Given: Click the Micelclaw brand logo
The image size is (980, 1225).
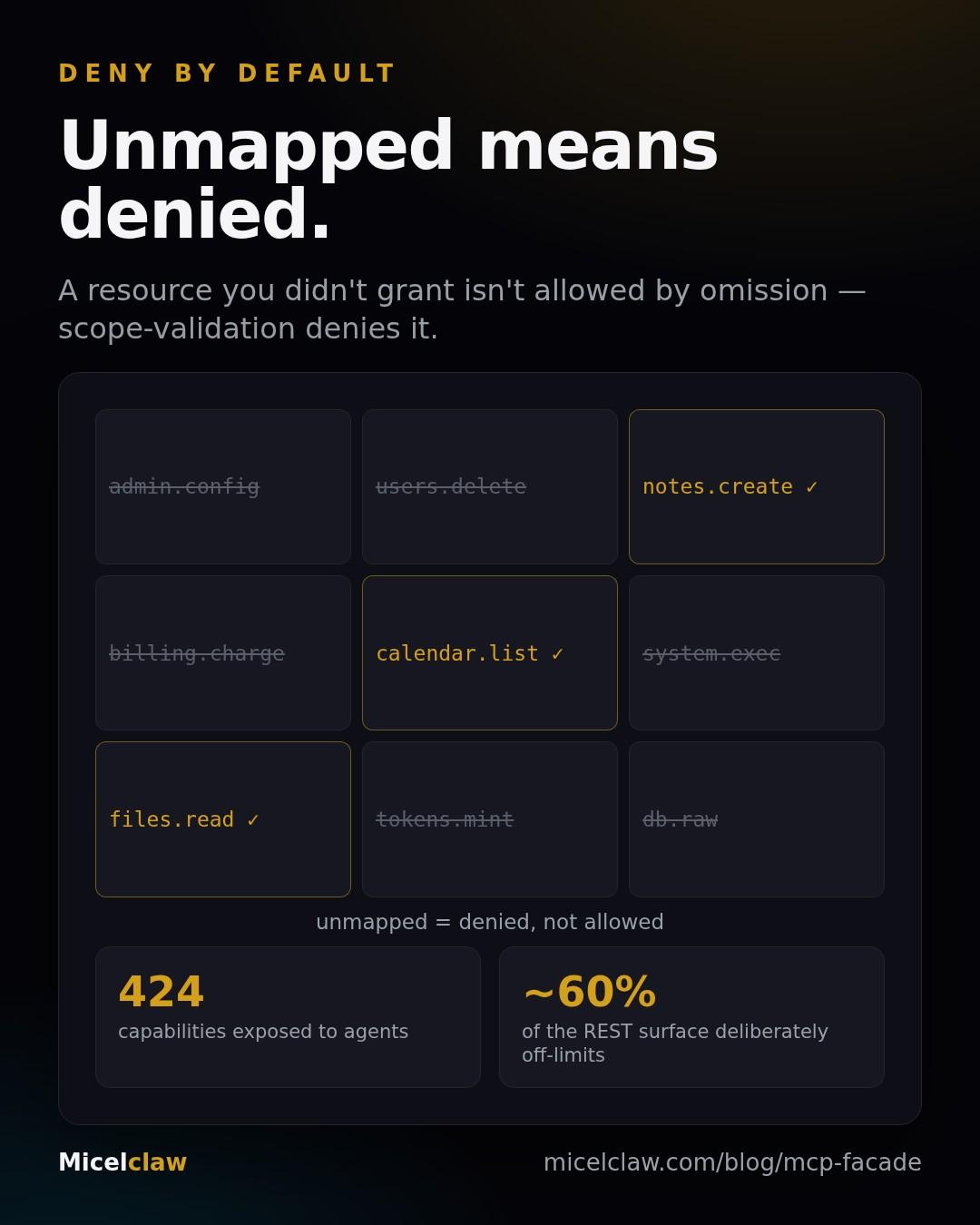Looking at the screenshot, I should 122,1162.
